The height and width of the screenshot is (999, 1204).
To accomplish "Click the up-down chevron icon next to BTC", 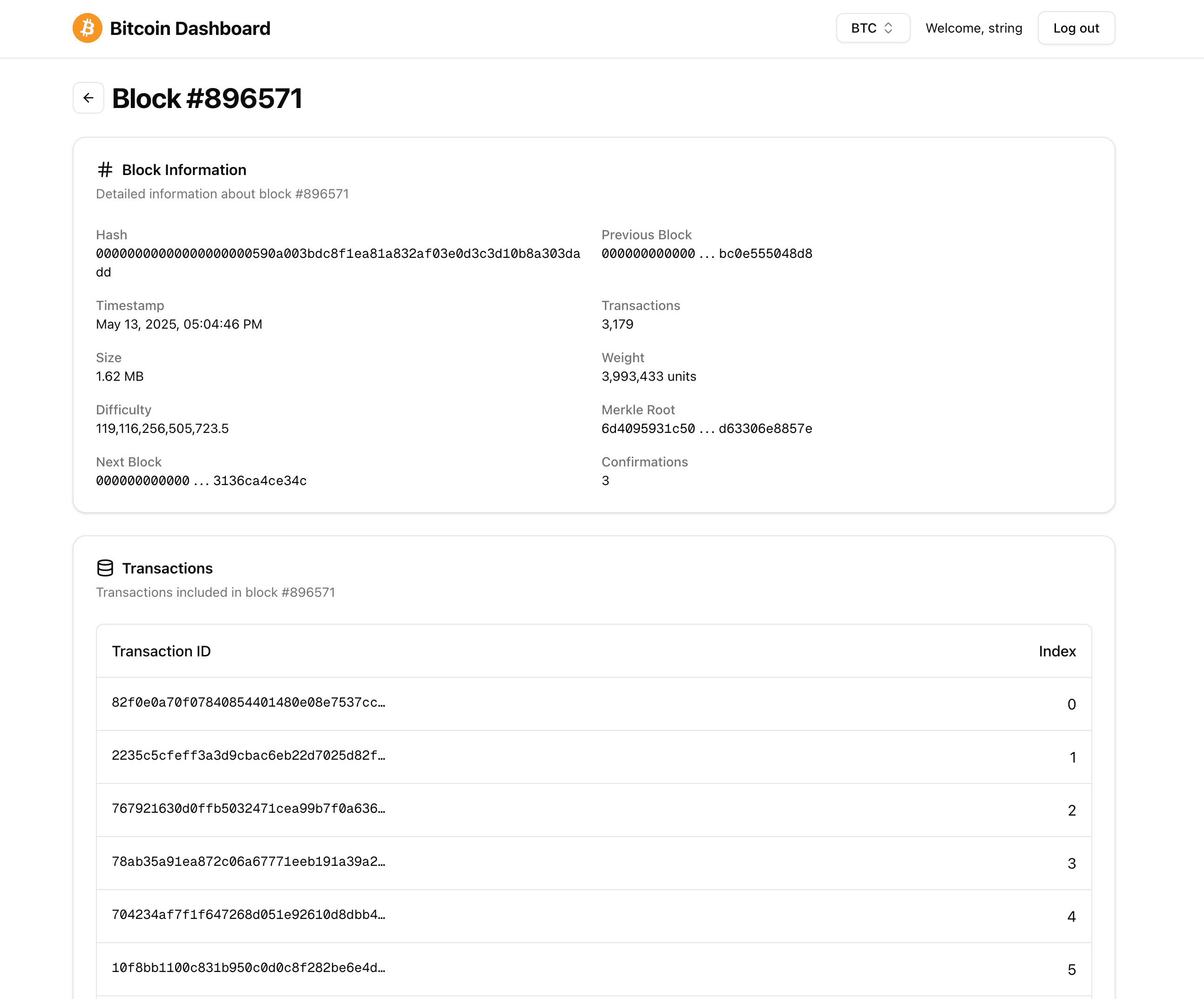I will pos(888,28).
